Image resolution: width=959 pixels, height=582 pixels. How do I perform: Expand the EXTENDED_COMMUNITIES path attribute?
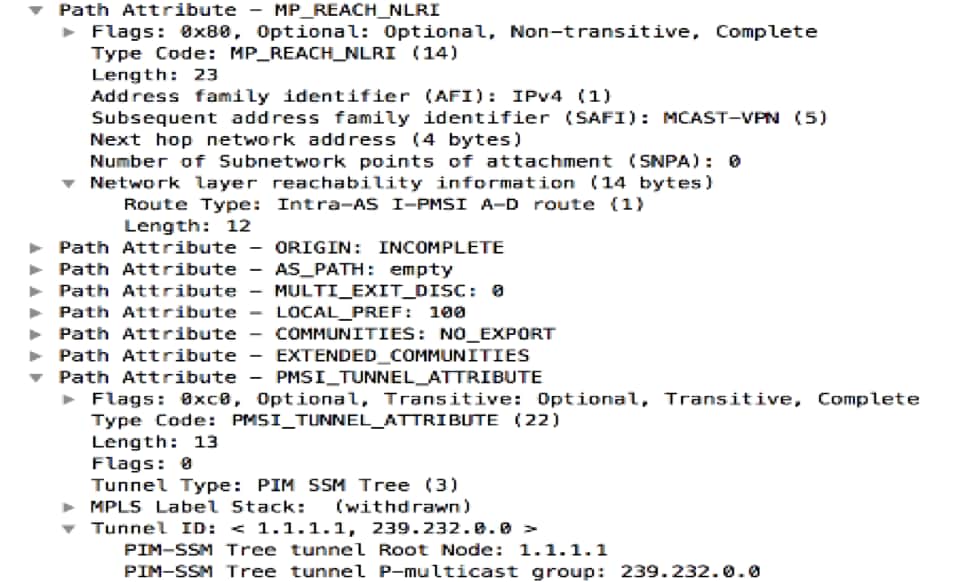click(37, 356)
